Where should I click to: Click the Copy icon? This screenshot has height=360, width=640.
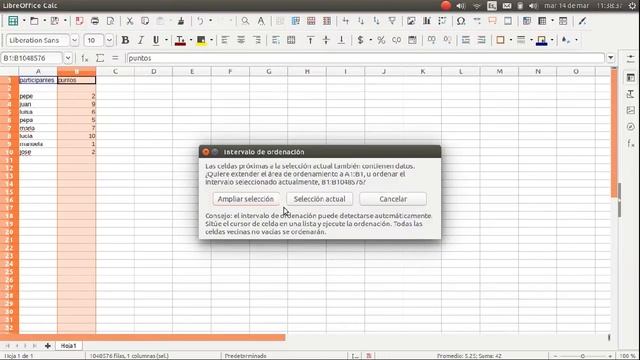tap(145, 21)
